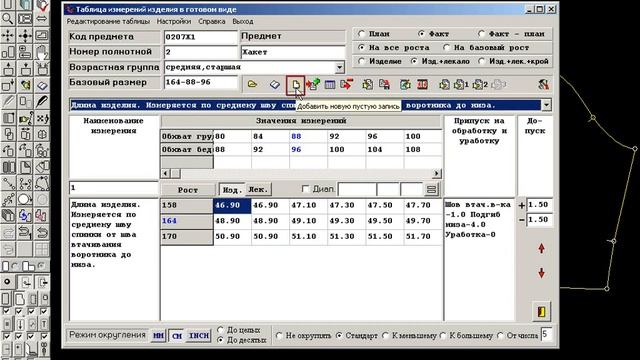Open Редактирование таблицы menu
The width and height of the screenshot is (640, 360).
point(108,21)
